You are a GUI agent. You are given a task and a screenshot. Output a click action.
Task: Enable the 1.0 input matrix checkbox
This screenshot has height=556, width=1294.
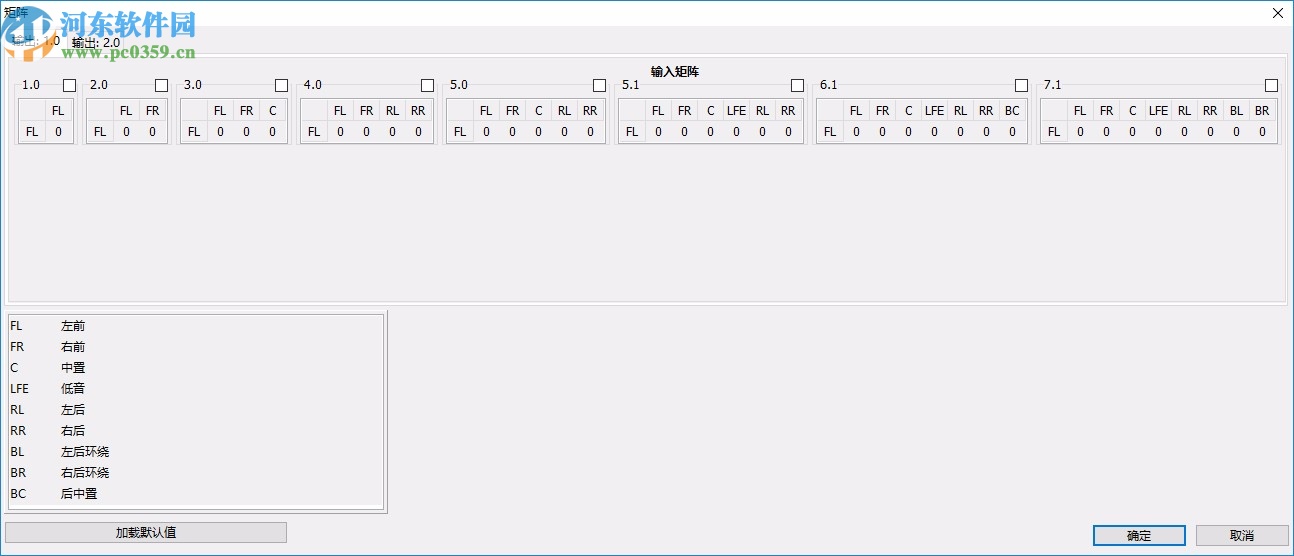point(69,86)
